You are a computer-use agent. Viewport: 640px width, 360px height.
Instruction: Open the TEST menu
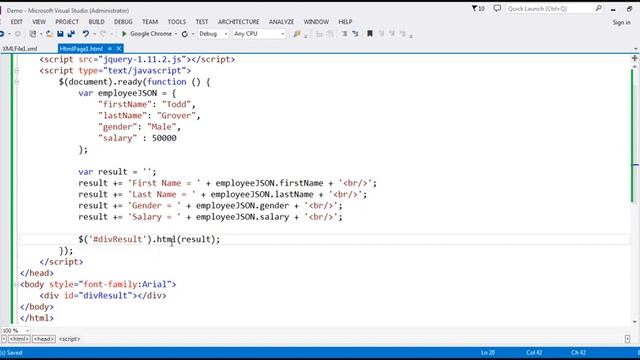click(x=202, y=22)
